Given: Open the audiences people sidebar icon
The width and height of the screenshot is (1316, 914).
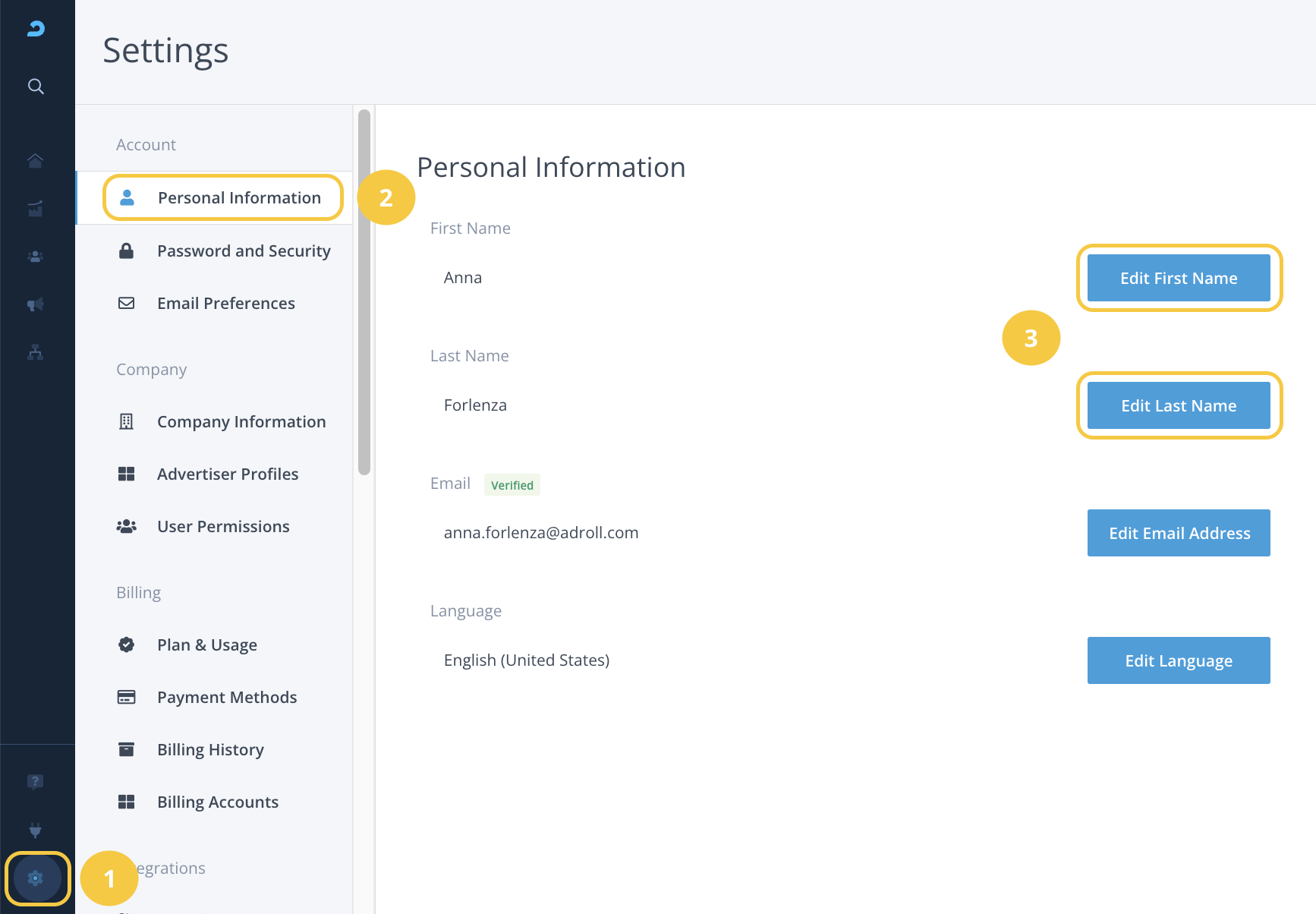Looking at the screenshot, I should [36, 257].
